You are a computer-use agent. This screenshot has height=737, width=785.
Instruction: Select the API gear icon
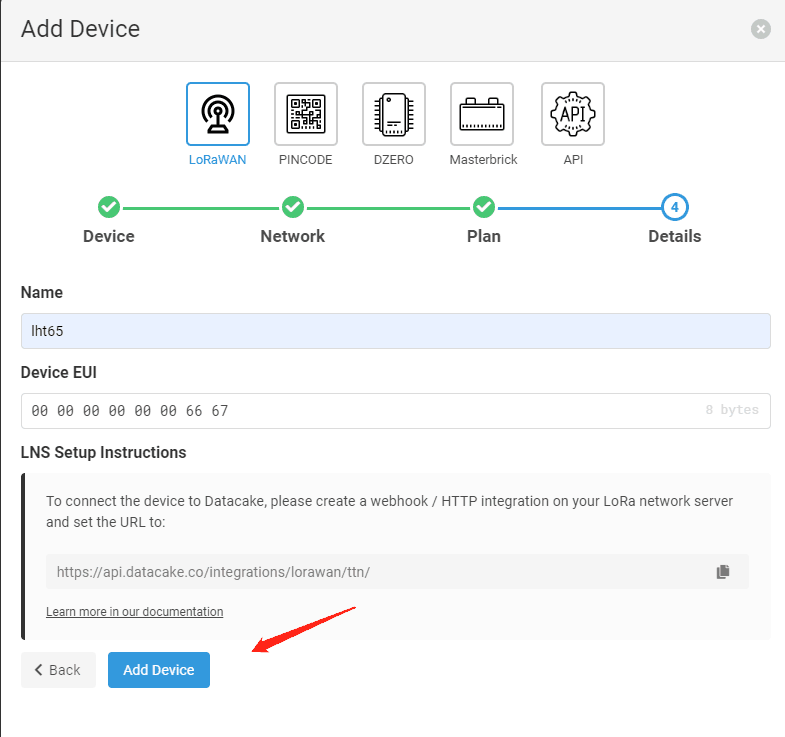[x=573, y=114]
